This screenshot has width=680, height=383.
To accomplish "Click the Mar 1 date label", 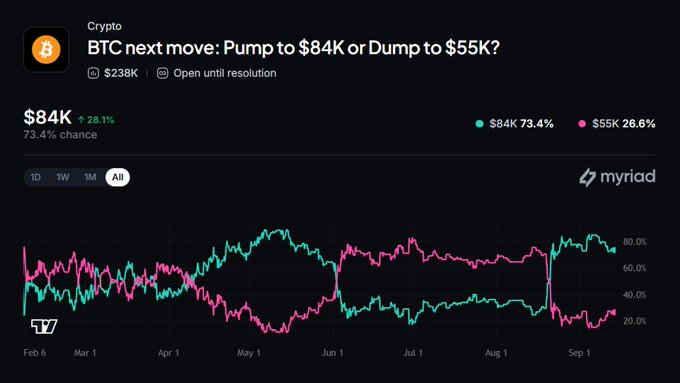I will pos(85,353).
